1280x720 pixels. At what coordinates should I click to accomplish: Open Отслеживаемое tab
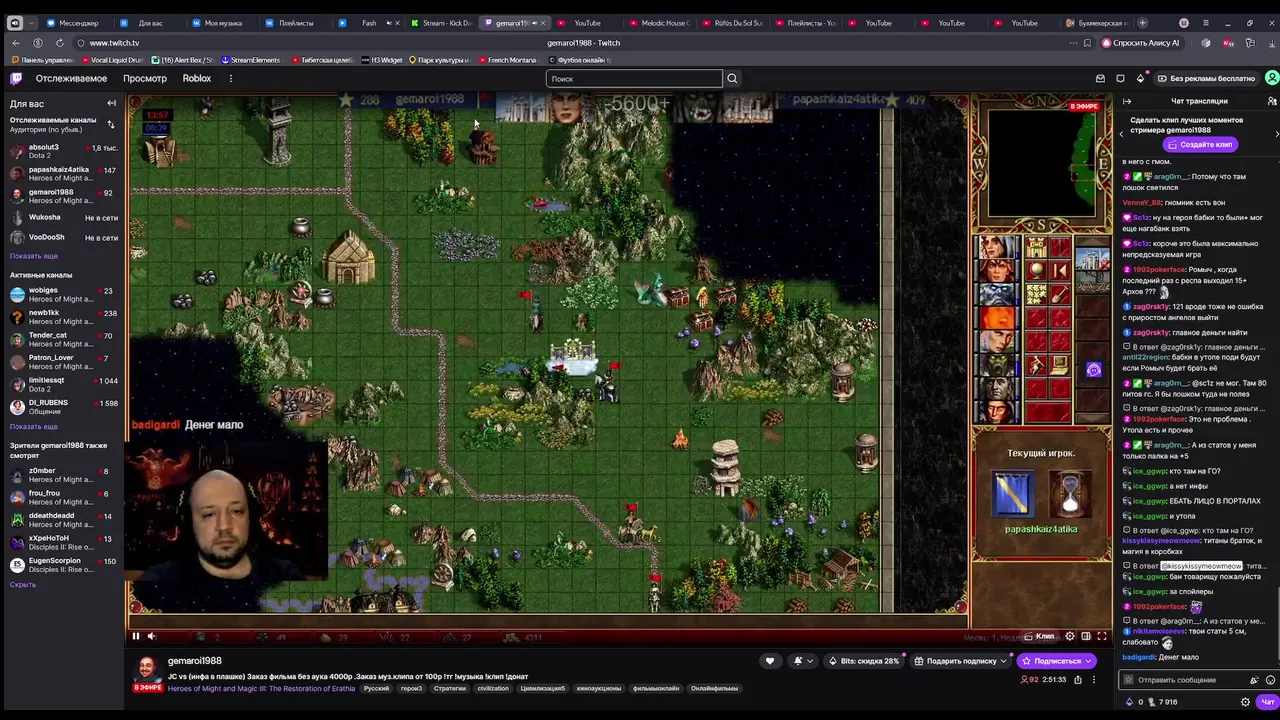pos(71,78)
